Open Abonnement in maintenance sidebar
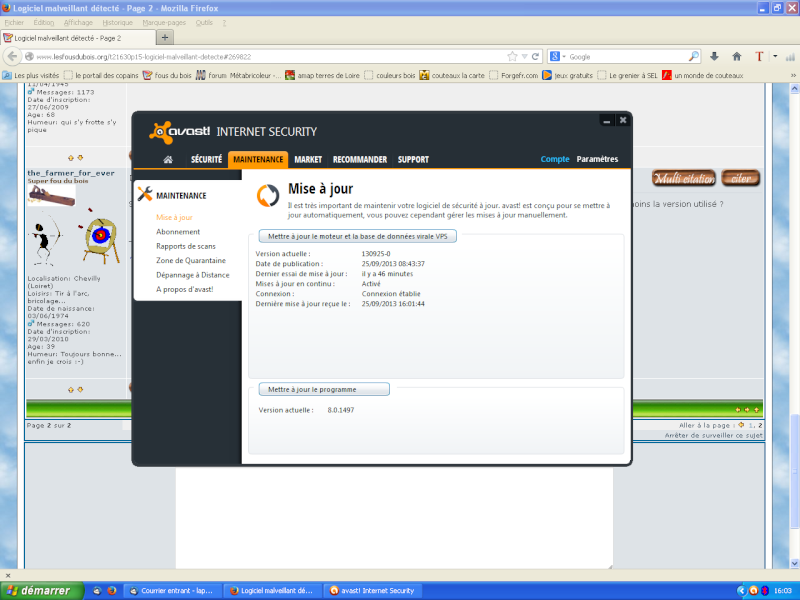This screenshot has width=800, height=600. [x=178, y=232]
